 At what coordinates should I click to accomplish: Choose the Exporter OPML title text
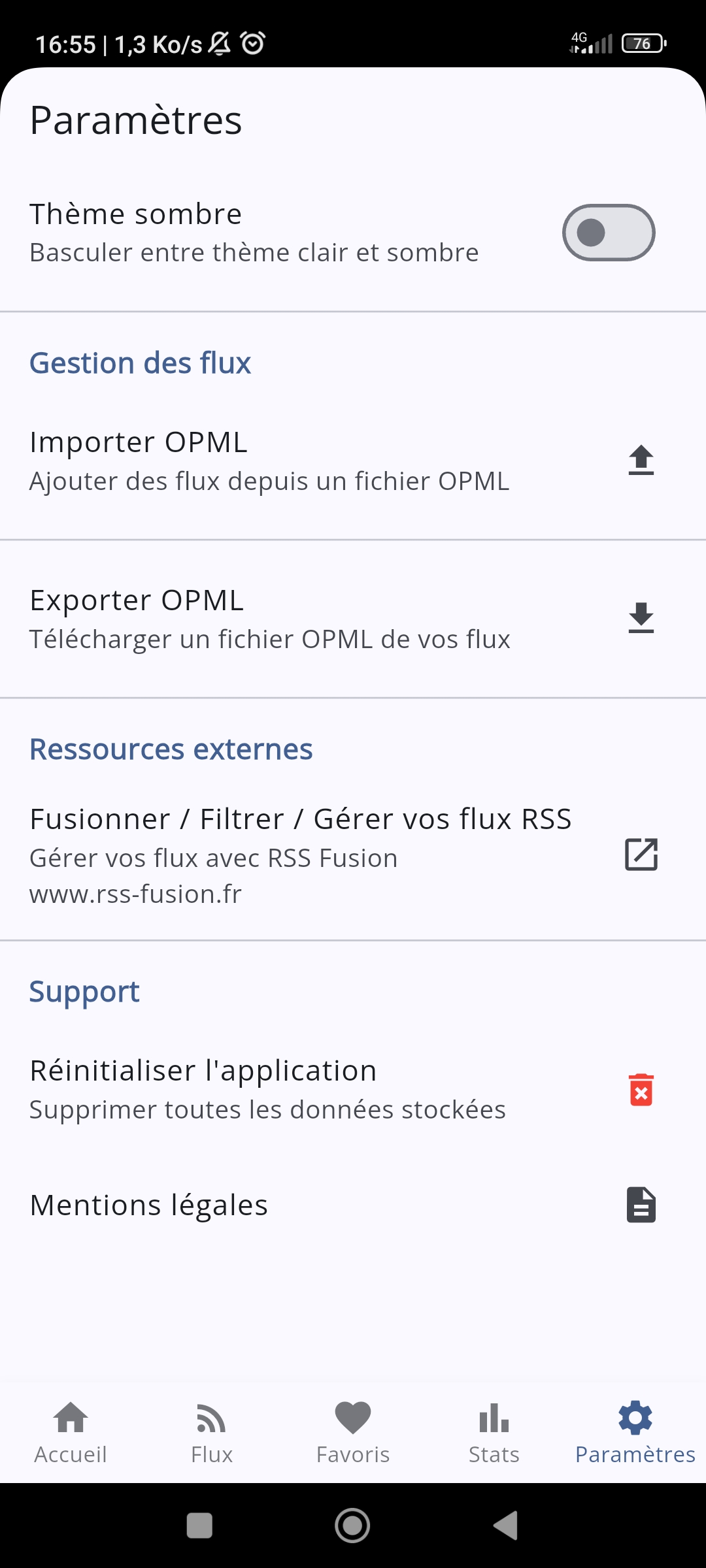coord(137,600)
